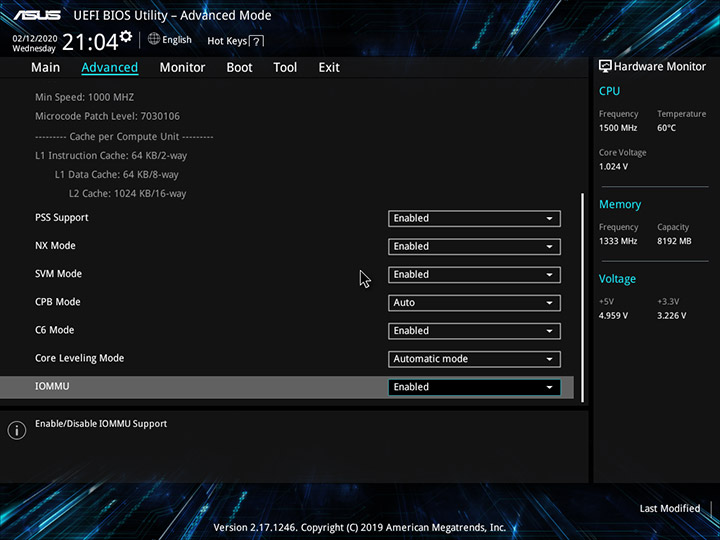Open Core Leveling Mode dropdown
The height and width of the screenshot is (540, 720).
[474, 359]
